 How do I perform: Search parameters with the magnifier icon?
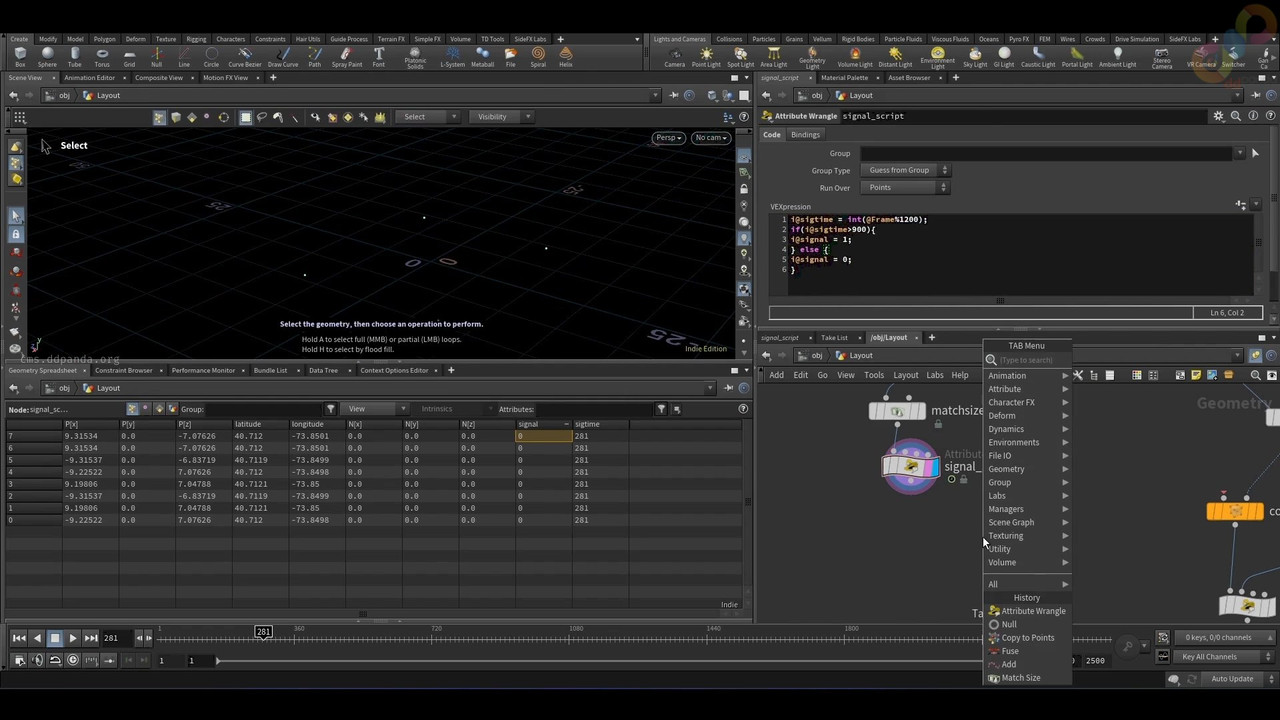point(1236,116)
